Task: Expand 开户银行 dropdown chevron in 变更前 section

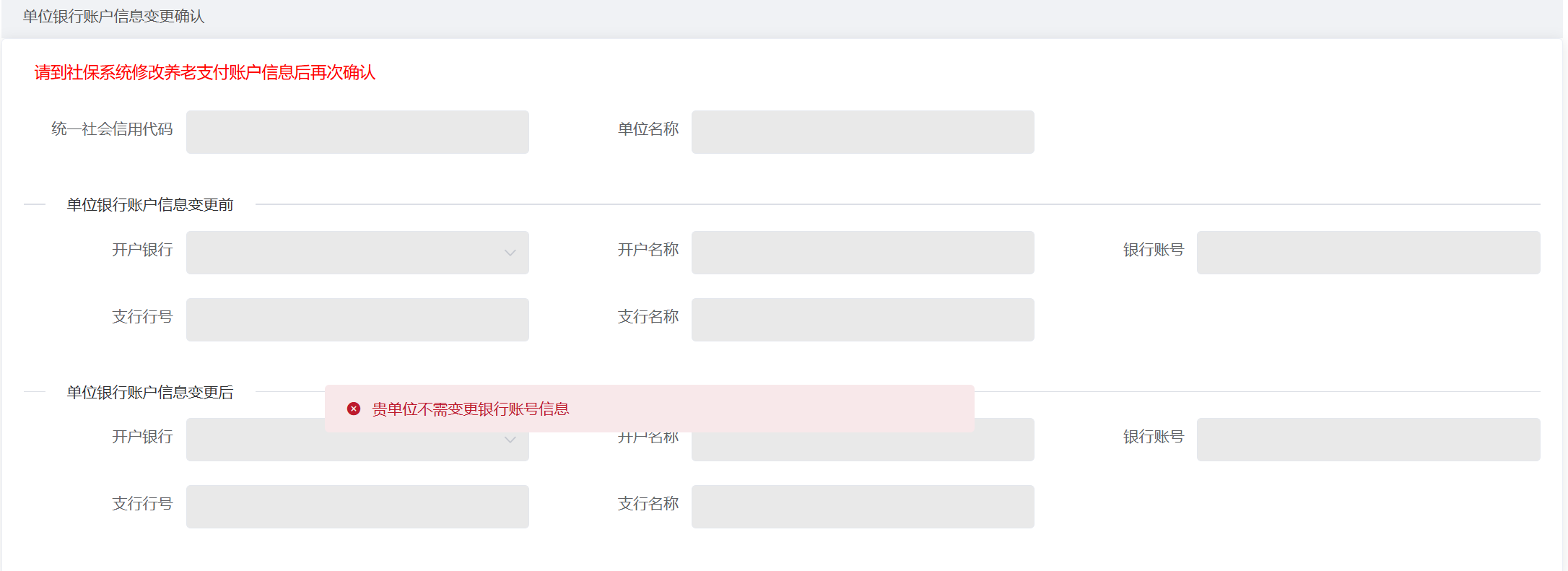Action: pos(510,253)
